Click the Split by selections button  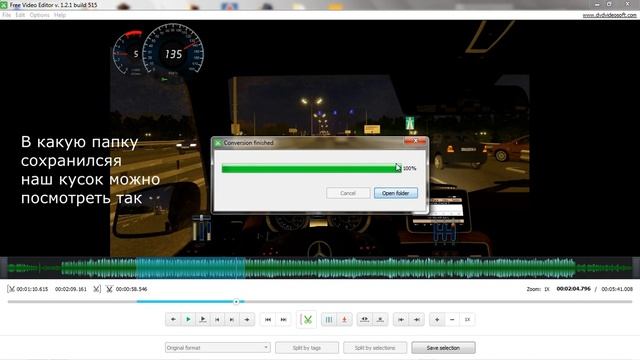point(375,348)
